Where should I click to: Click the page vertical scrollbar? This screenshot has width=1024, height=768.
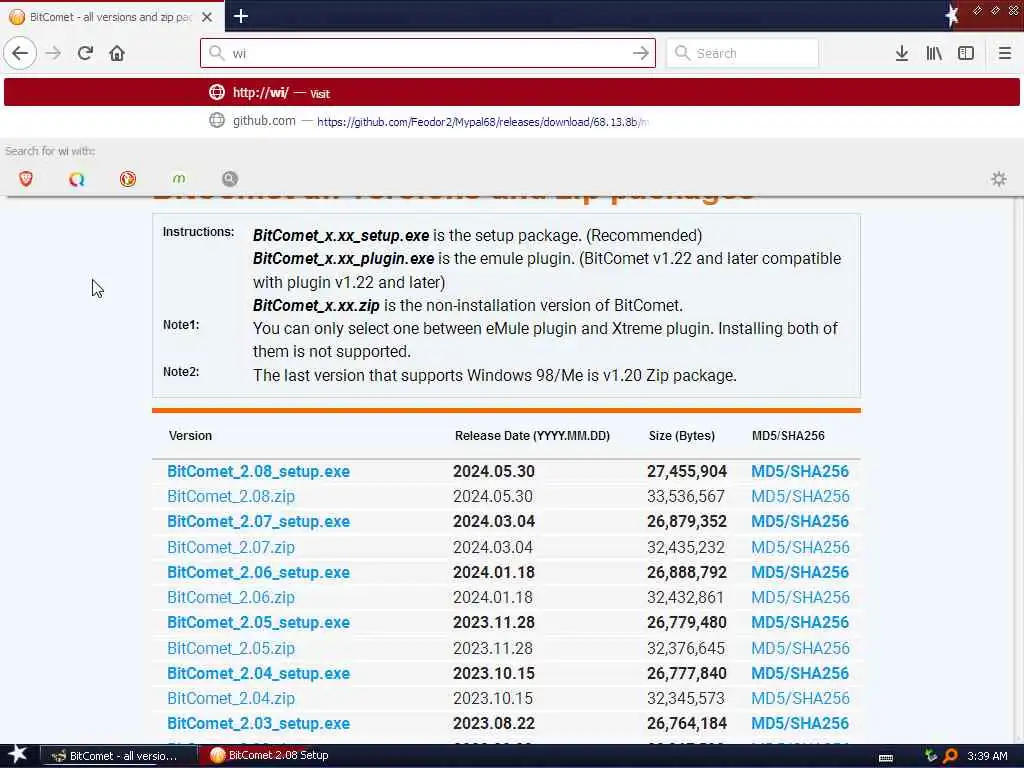pyautogui.click(x=1018, y=470)
